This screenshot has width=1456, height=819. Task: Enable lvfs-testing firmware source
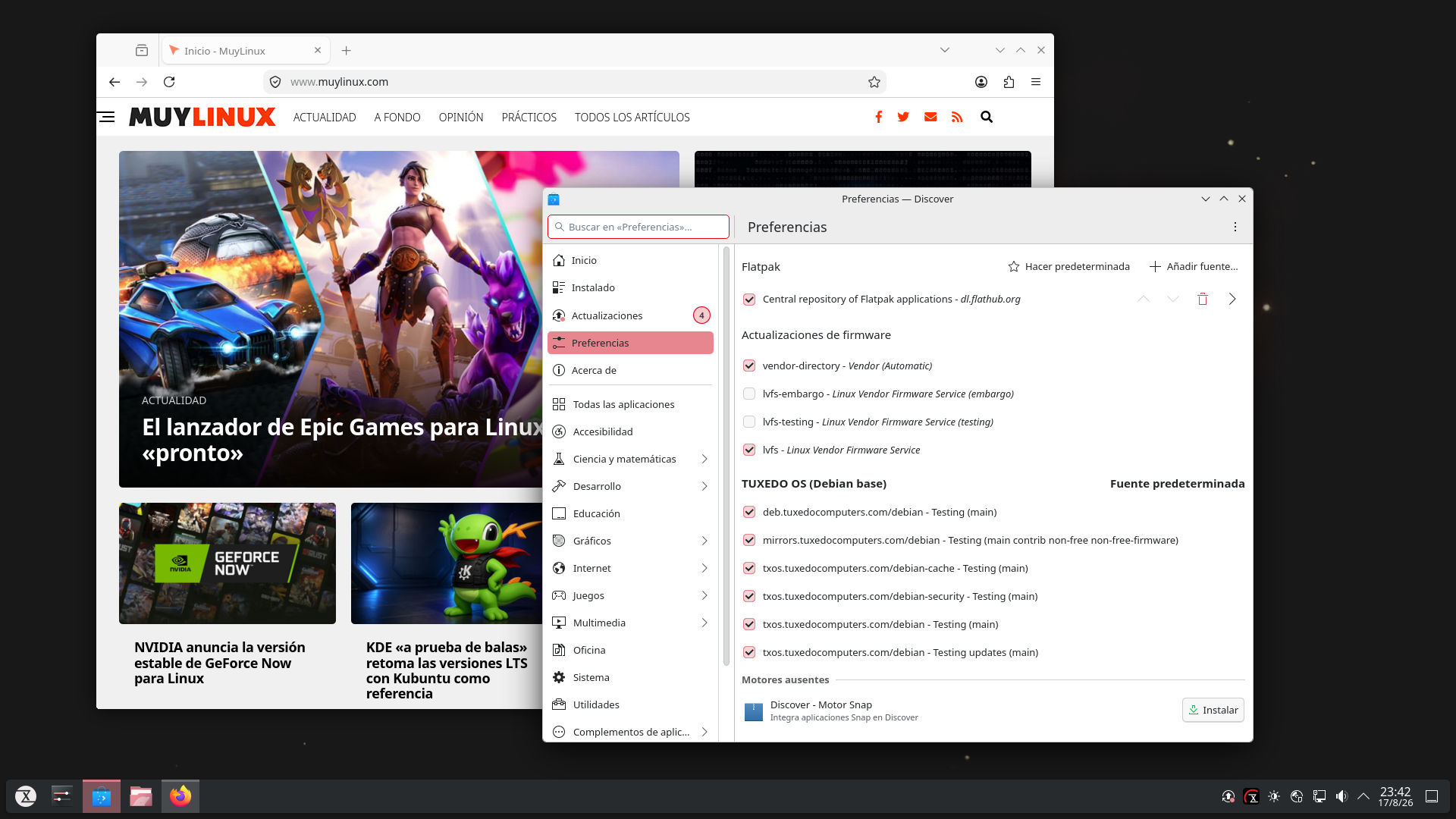749,422
